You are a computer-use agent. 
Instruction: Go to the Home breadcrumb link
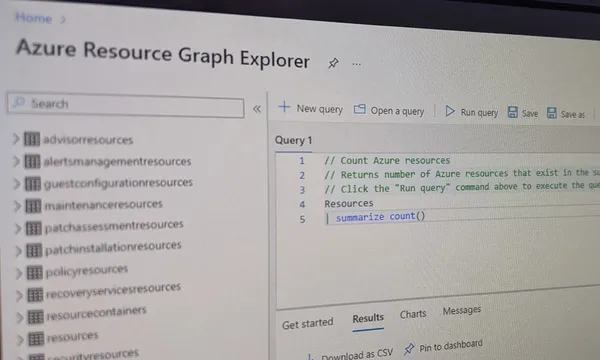[x=34, y=18]
